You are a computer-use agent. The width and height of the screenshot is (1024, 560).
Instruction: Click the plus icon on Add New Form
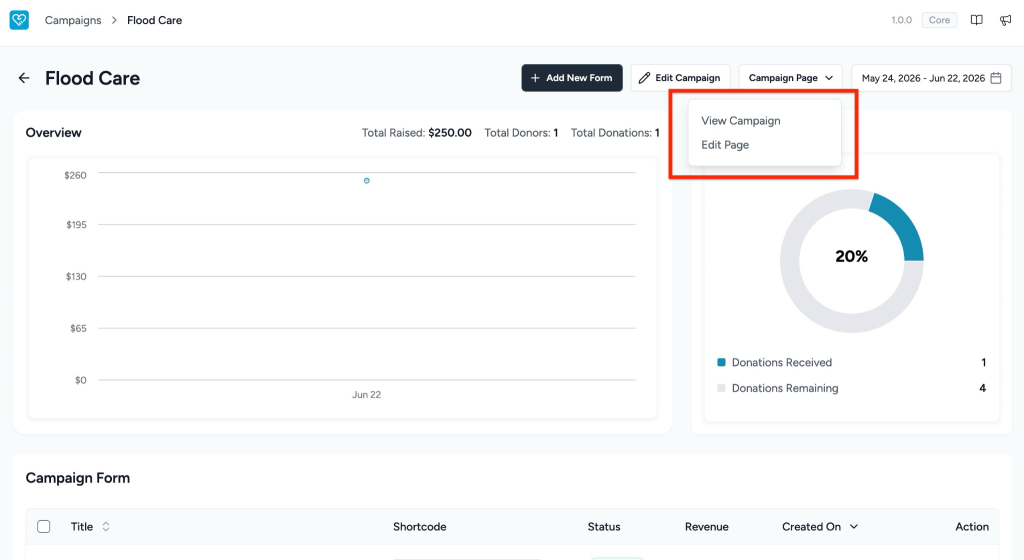pos(535,78)
